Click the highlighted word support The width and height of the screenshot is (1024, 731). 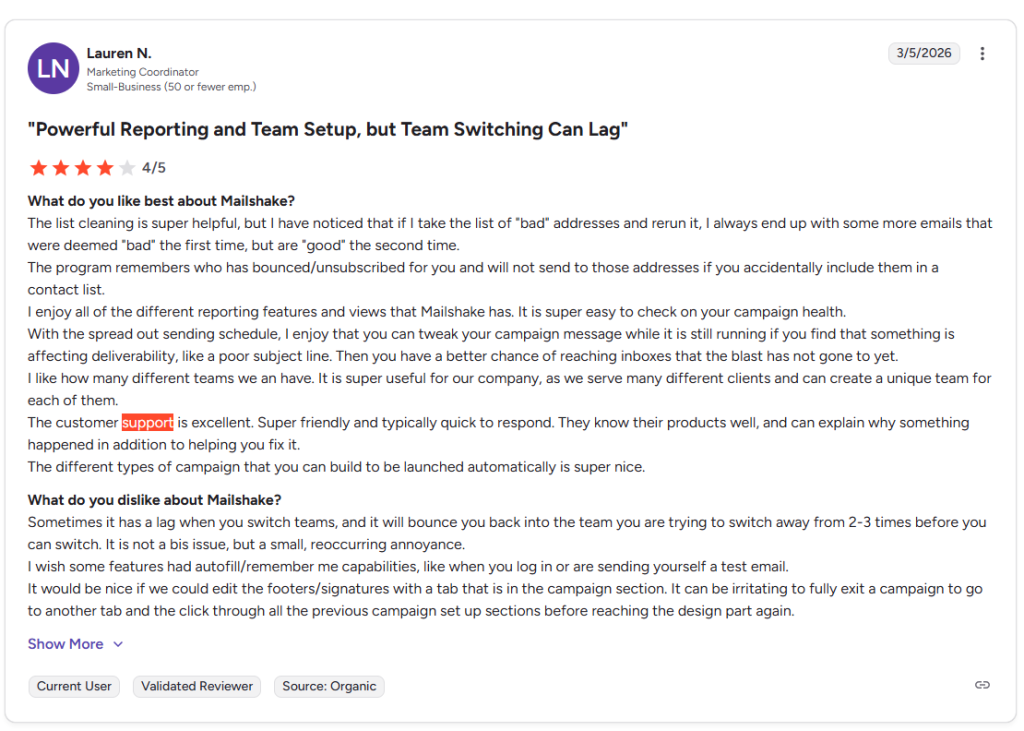point(147,422)
